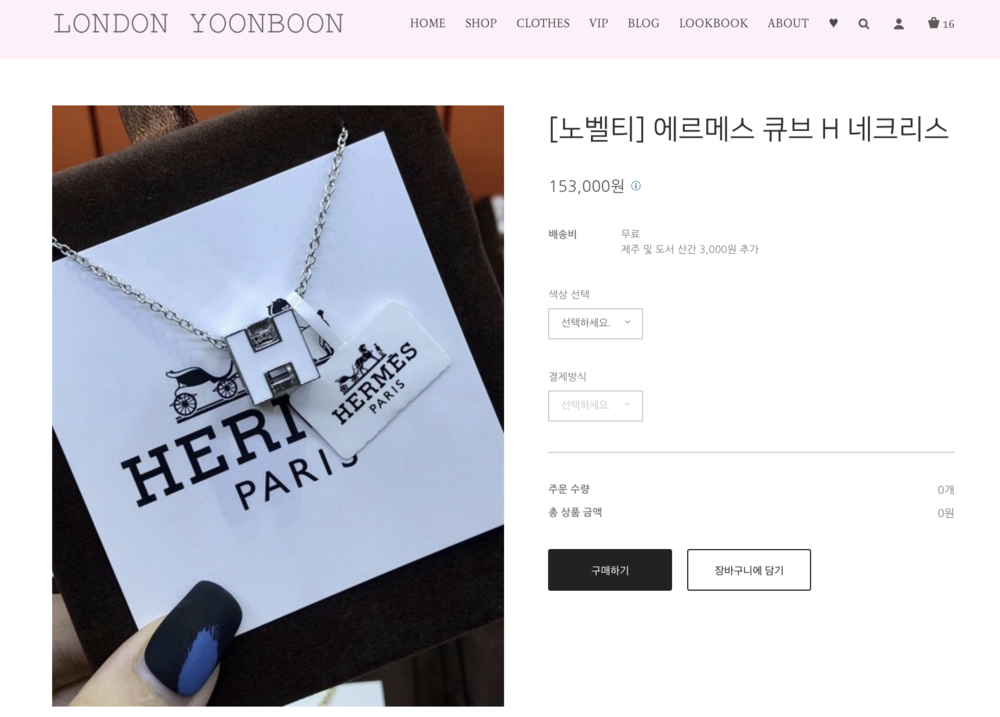Select the VIP menu item
Screen dimensions: 1000x717
598,24
